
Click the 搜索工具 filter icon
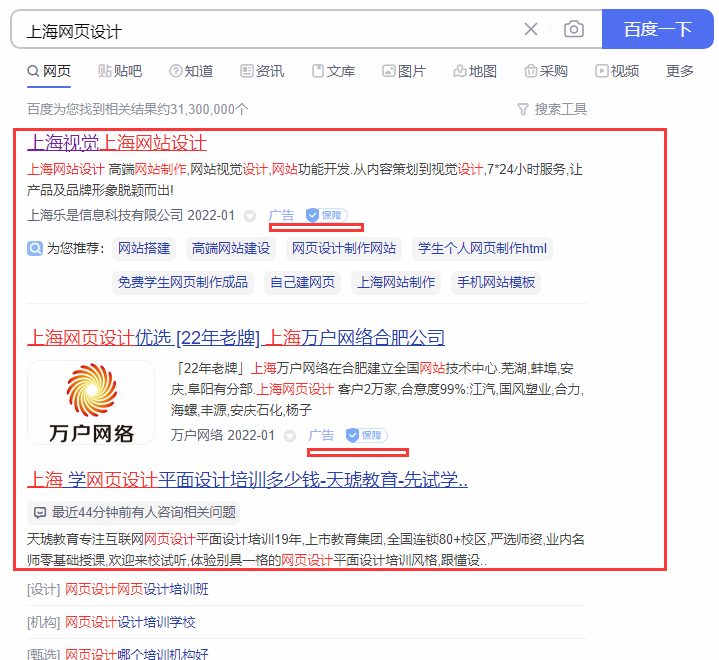point(522,109)
